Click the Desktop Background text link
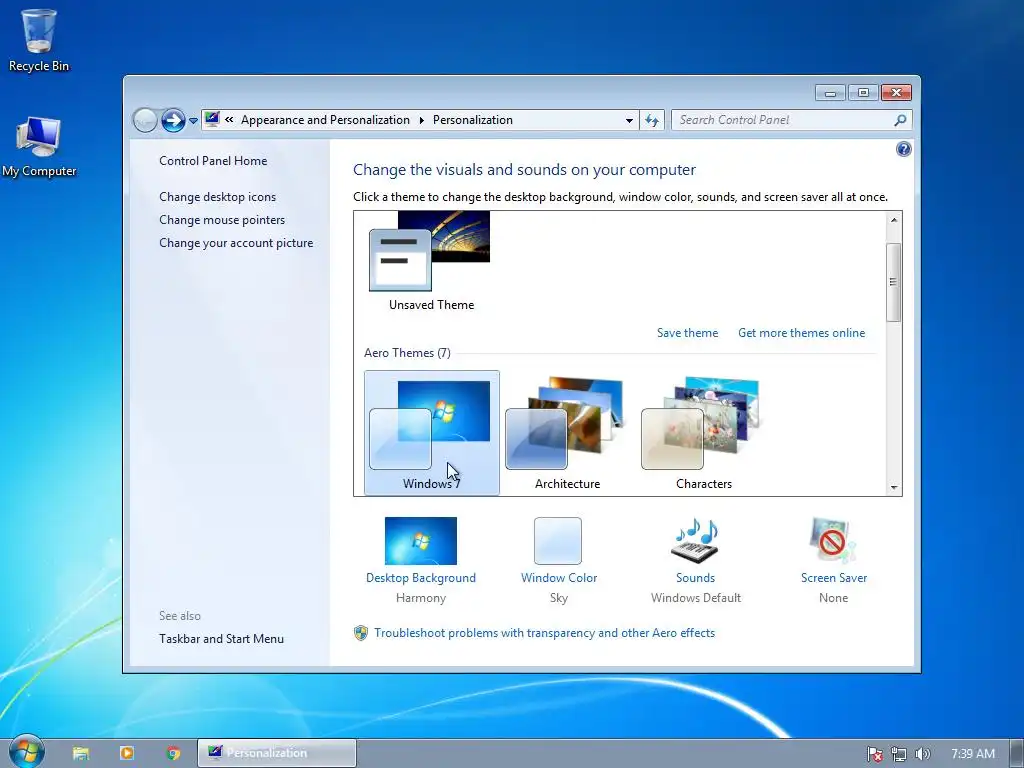 [421, 578]
